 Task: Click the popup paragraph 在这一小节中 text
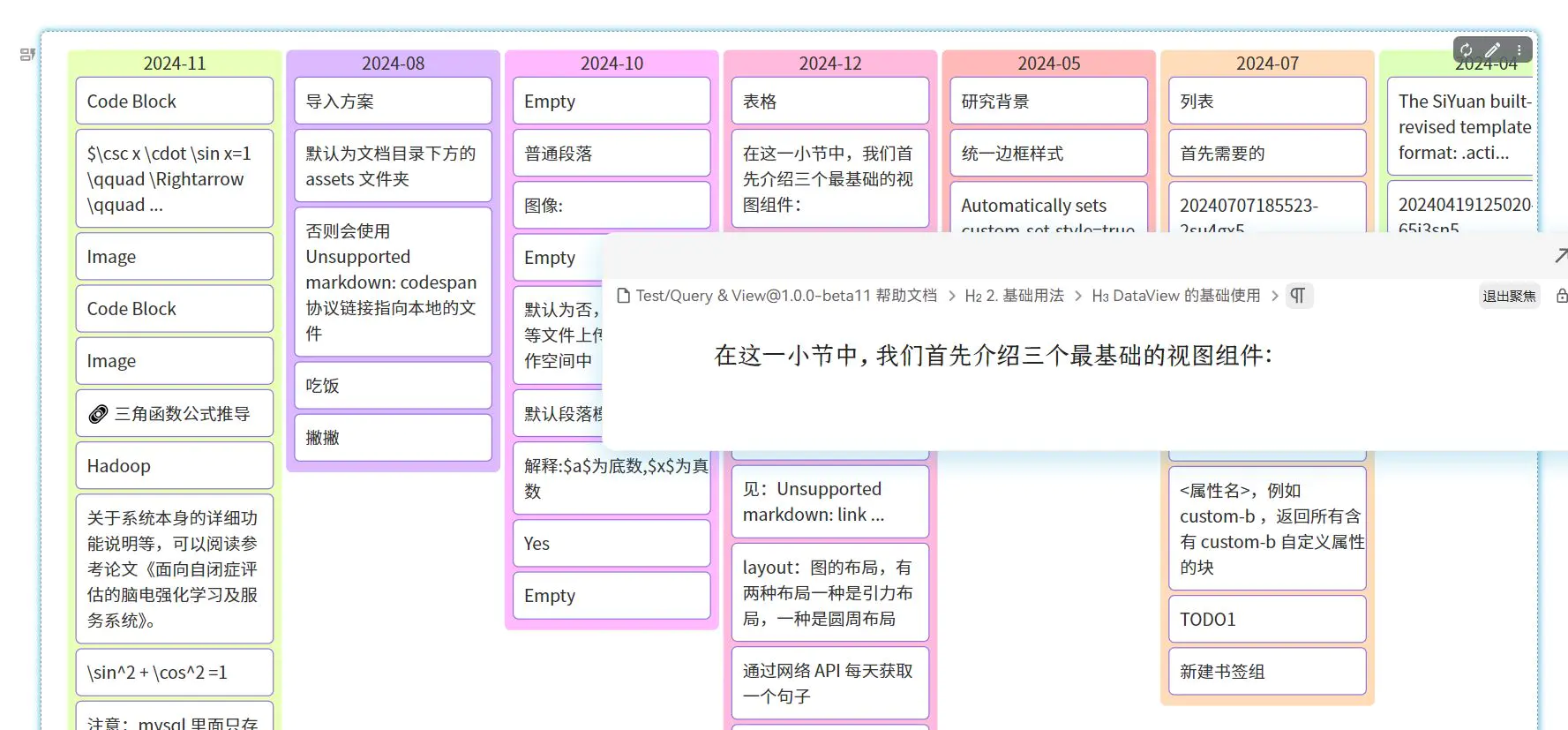(994, 356)
